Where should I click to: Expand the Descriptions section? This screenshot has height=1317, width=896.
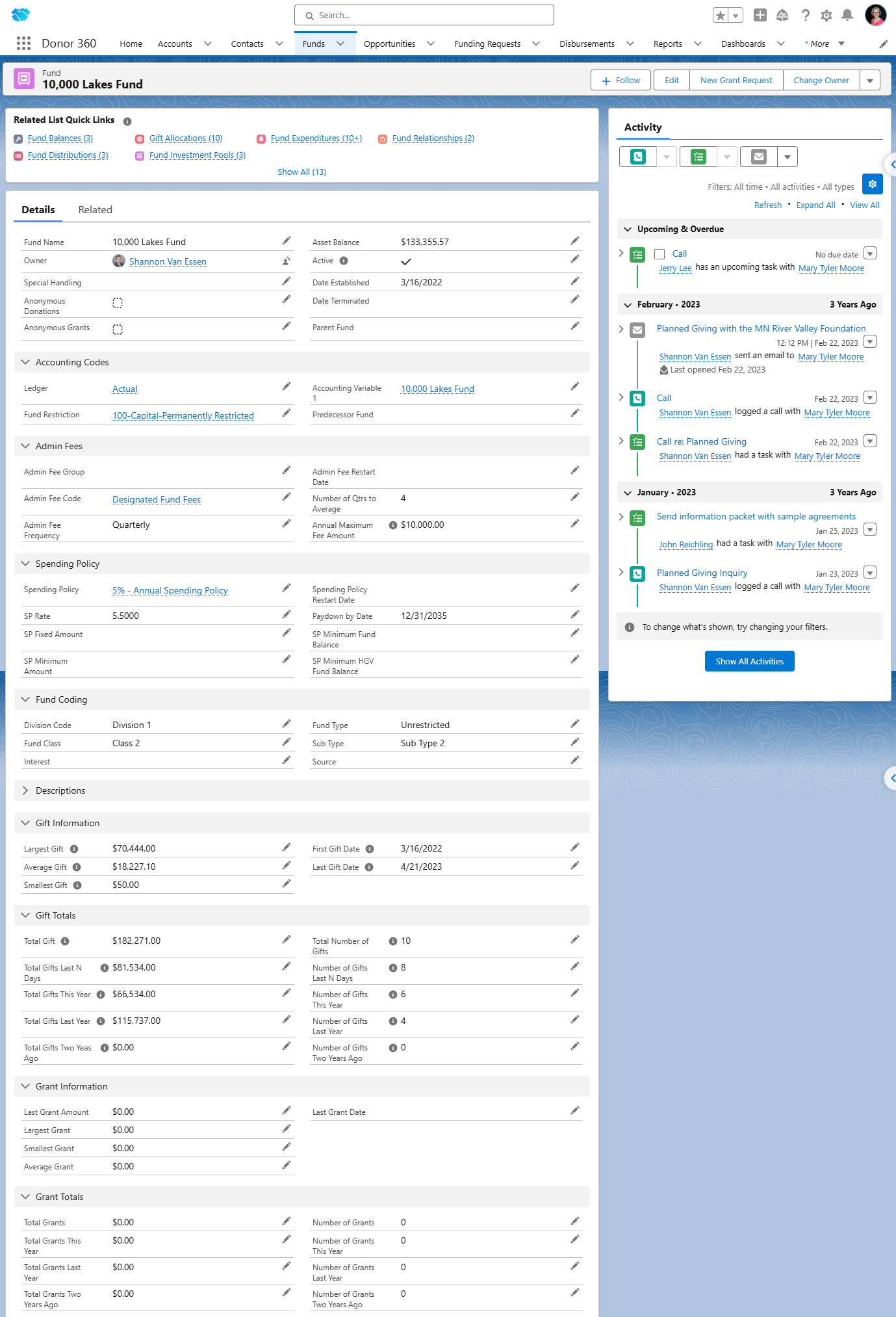click(x=25, y=790)
